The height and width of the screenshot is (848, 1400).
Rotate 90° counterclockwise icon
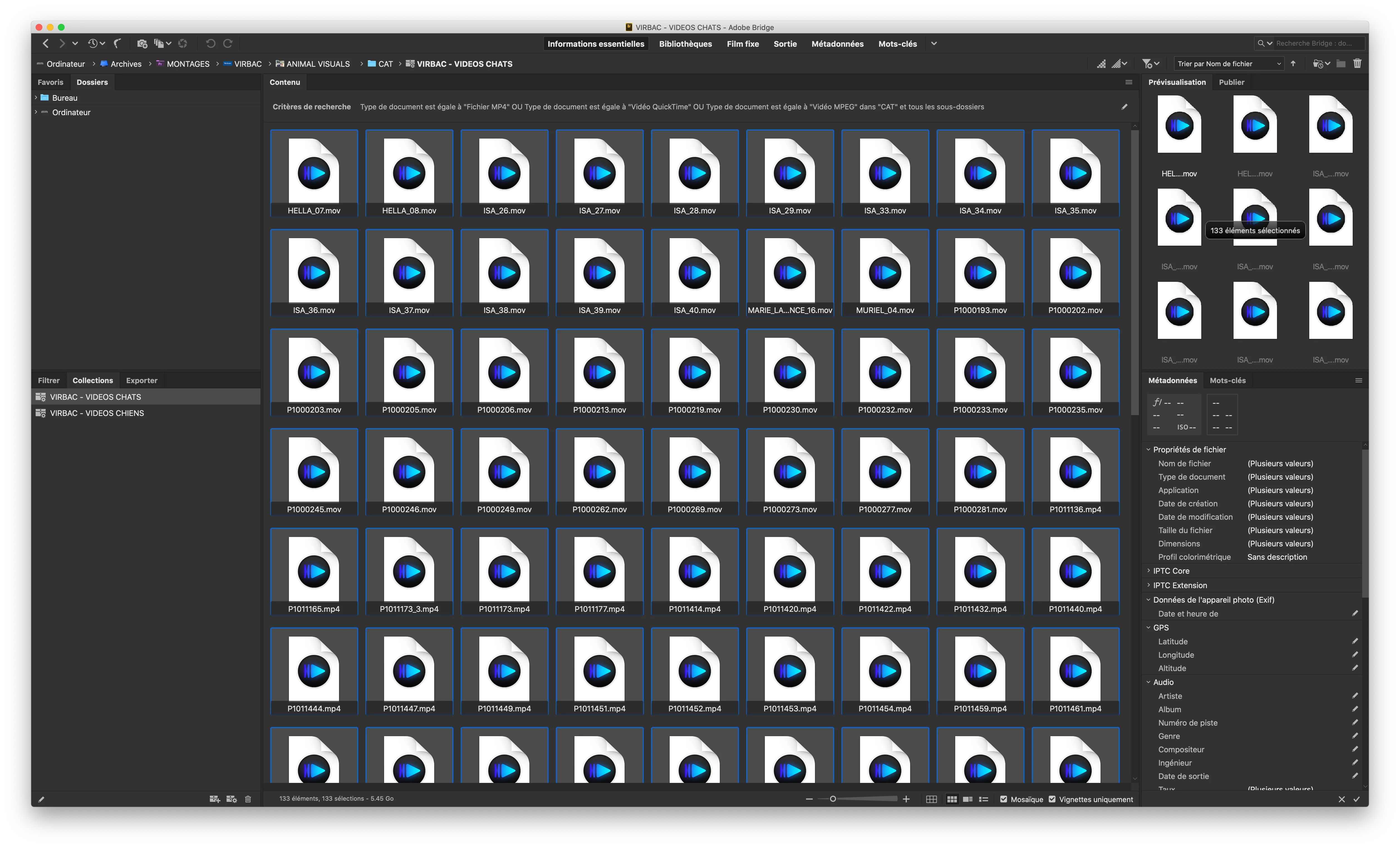[210, 43]
